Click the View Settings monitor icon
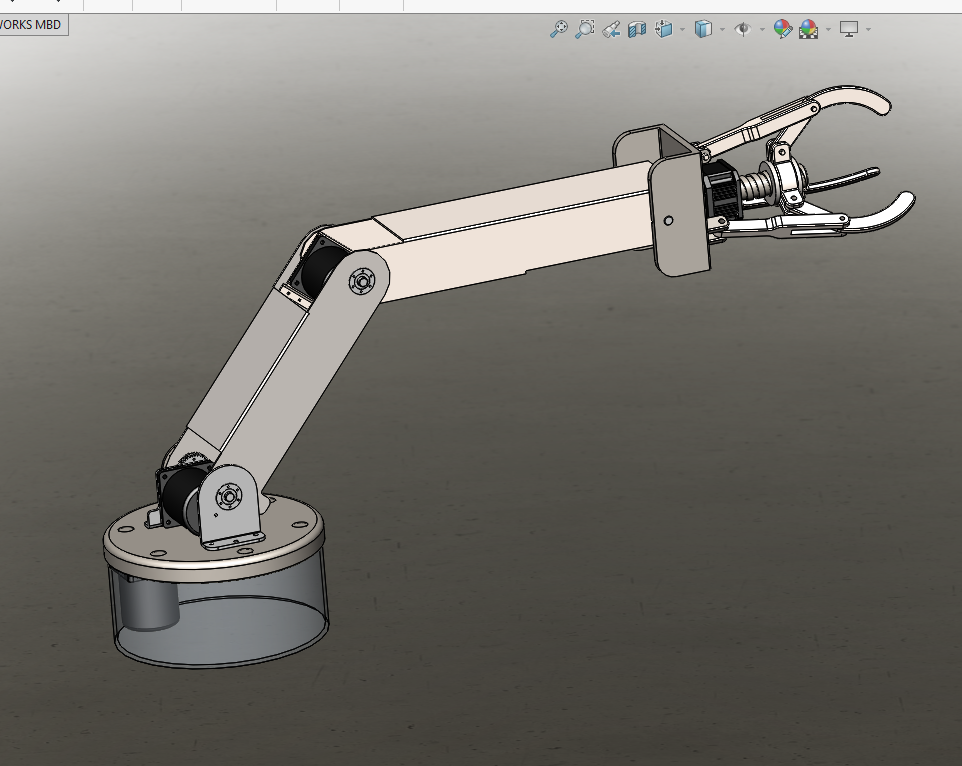This screenshot has height=766, width=962. click(x=848, y=29)
